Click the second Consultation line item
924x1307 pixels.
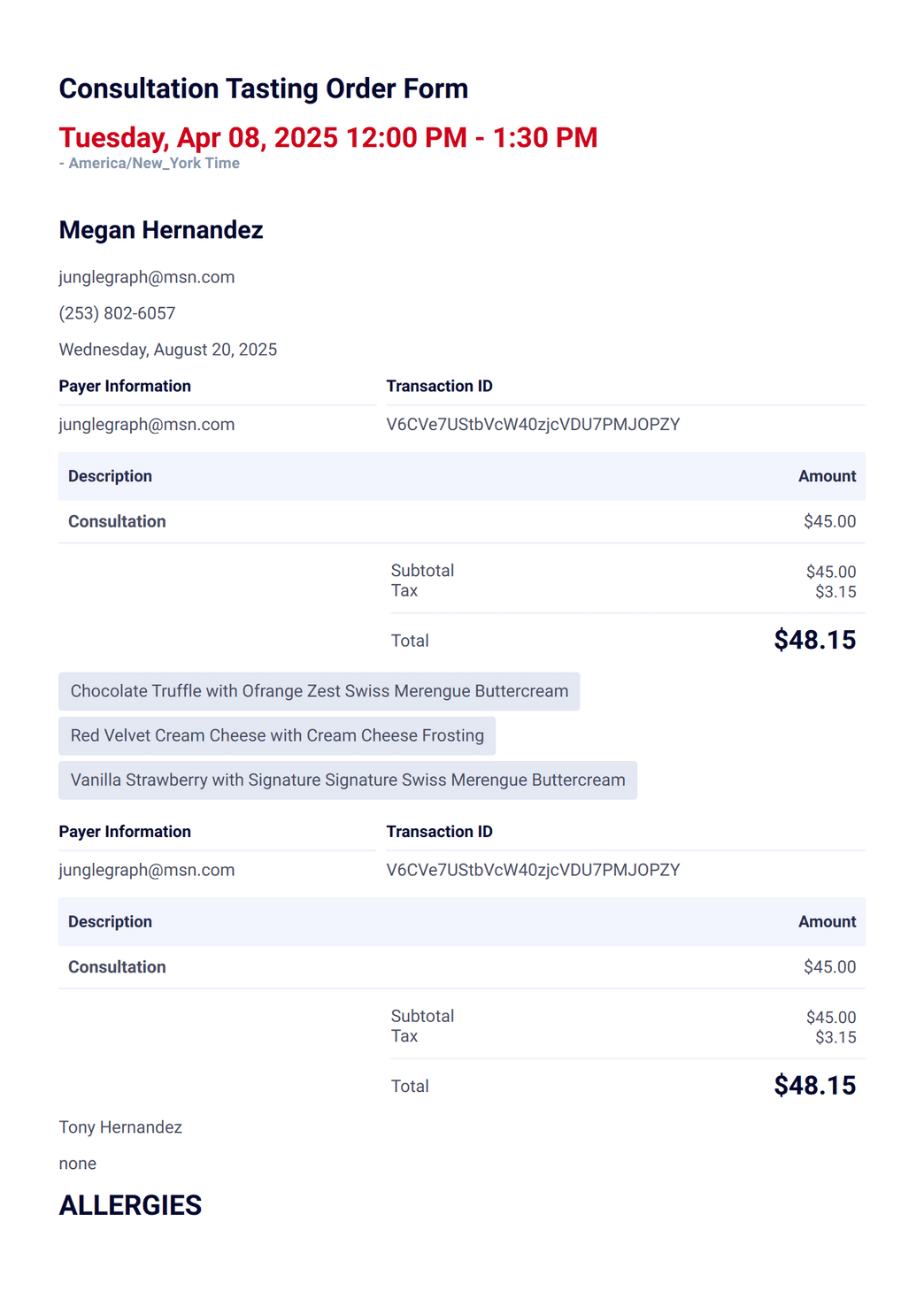117,967
